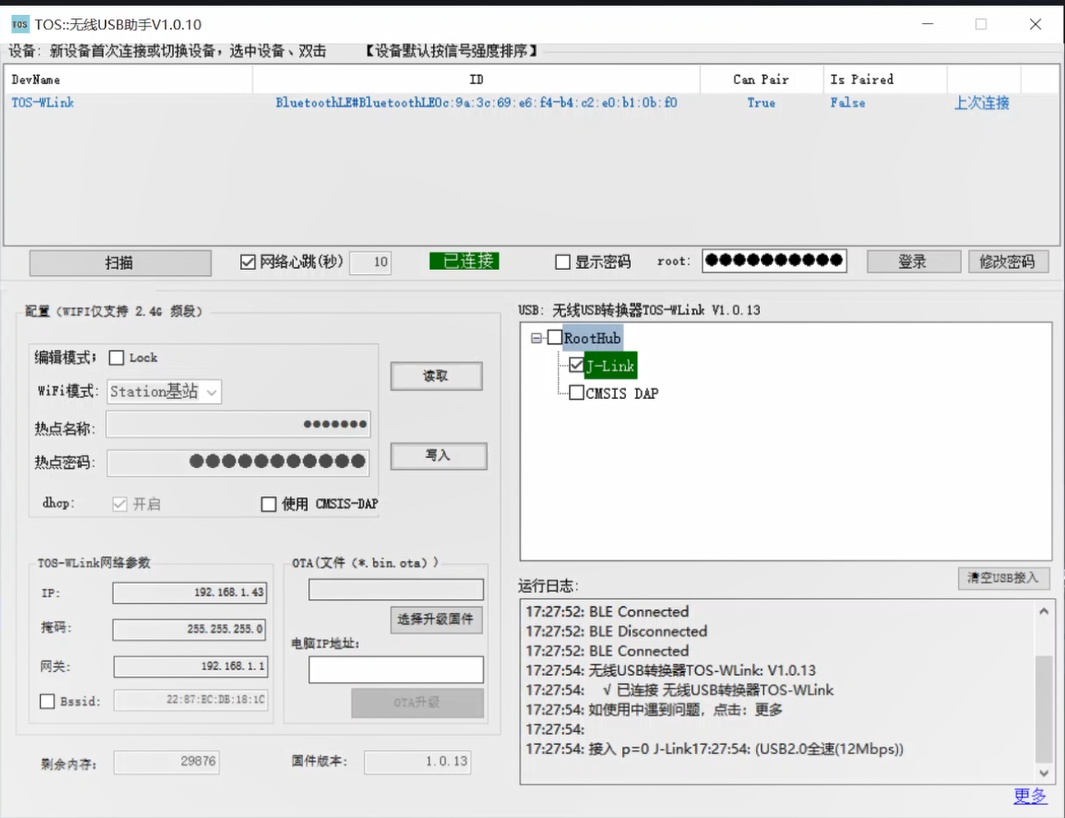Check the CMSIS DAP checkbox
Screen dimensions: 1065x818
[577, 393]
